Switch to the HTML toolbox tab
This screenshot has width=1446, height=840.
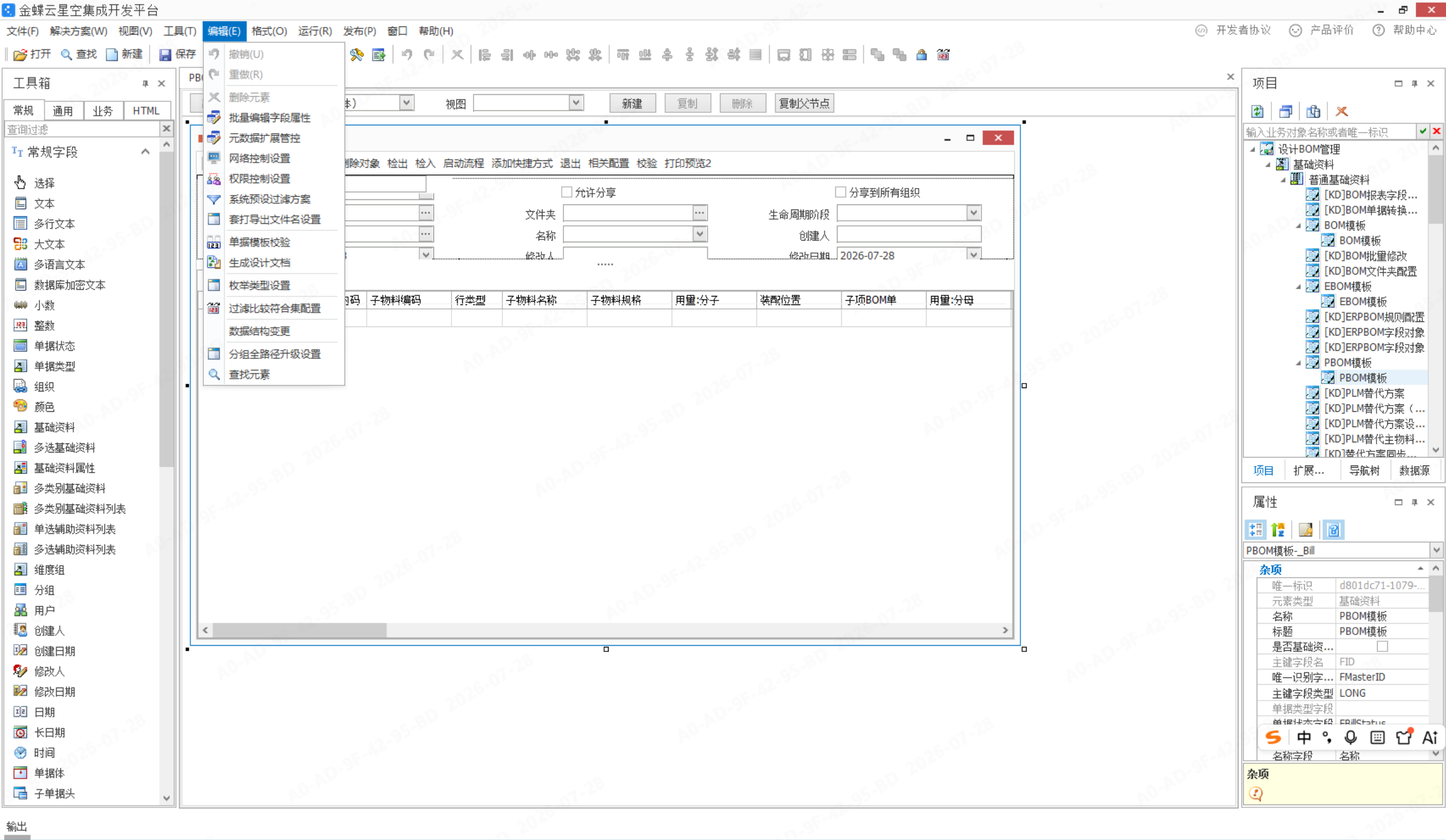(146, 111)
